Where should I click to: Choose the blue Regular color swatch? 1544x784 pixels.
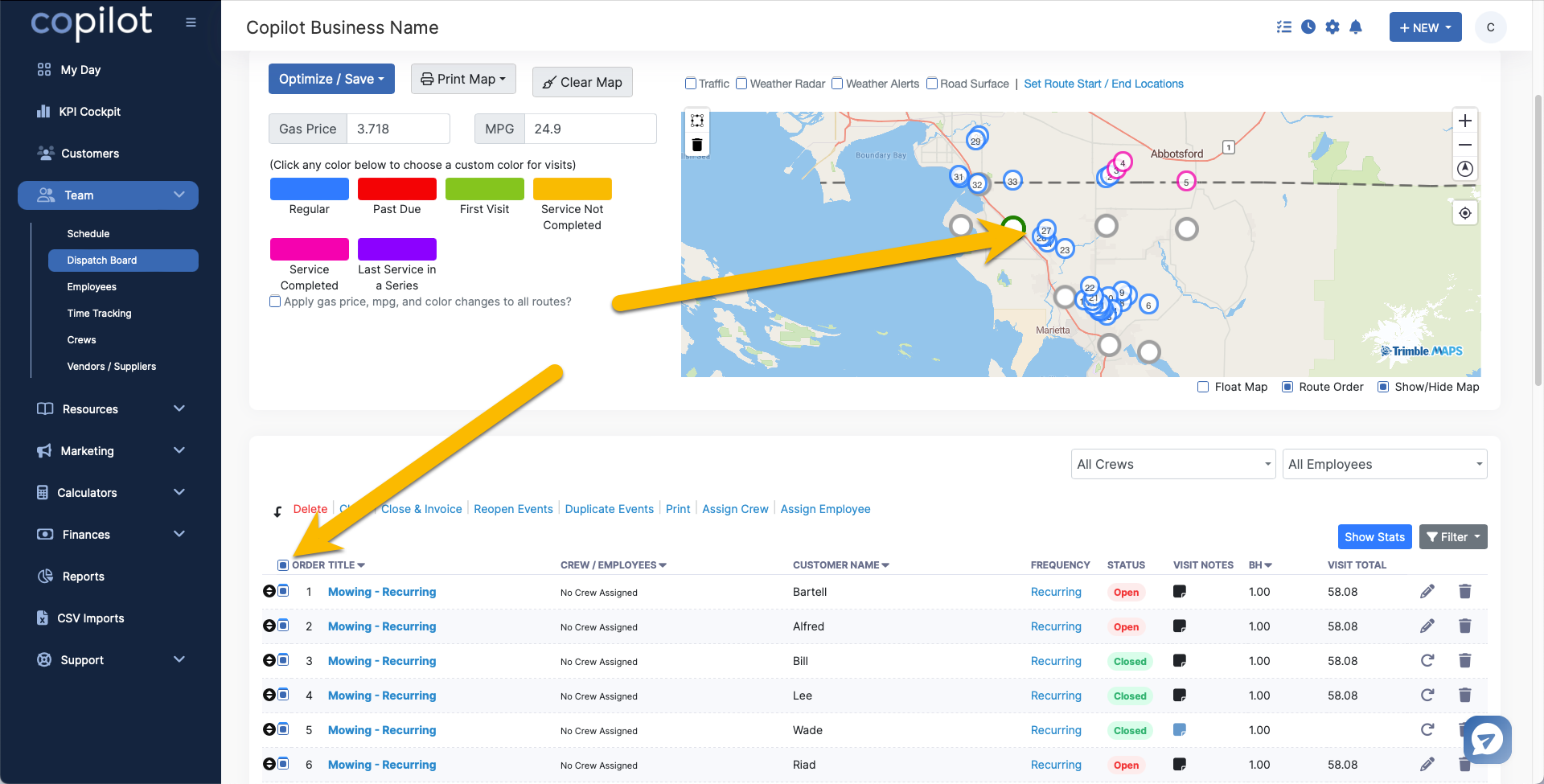coord(310,189)
